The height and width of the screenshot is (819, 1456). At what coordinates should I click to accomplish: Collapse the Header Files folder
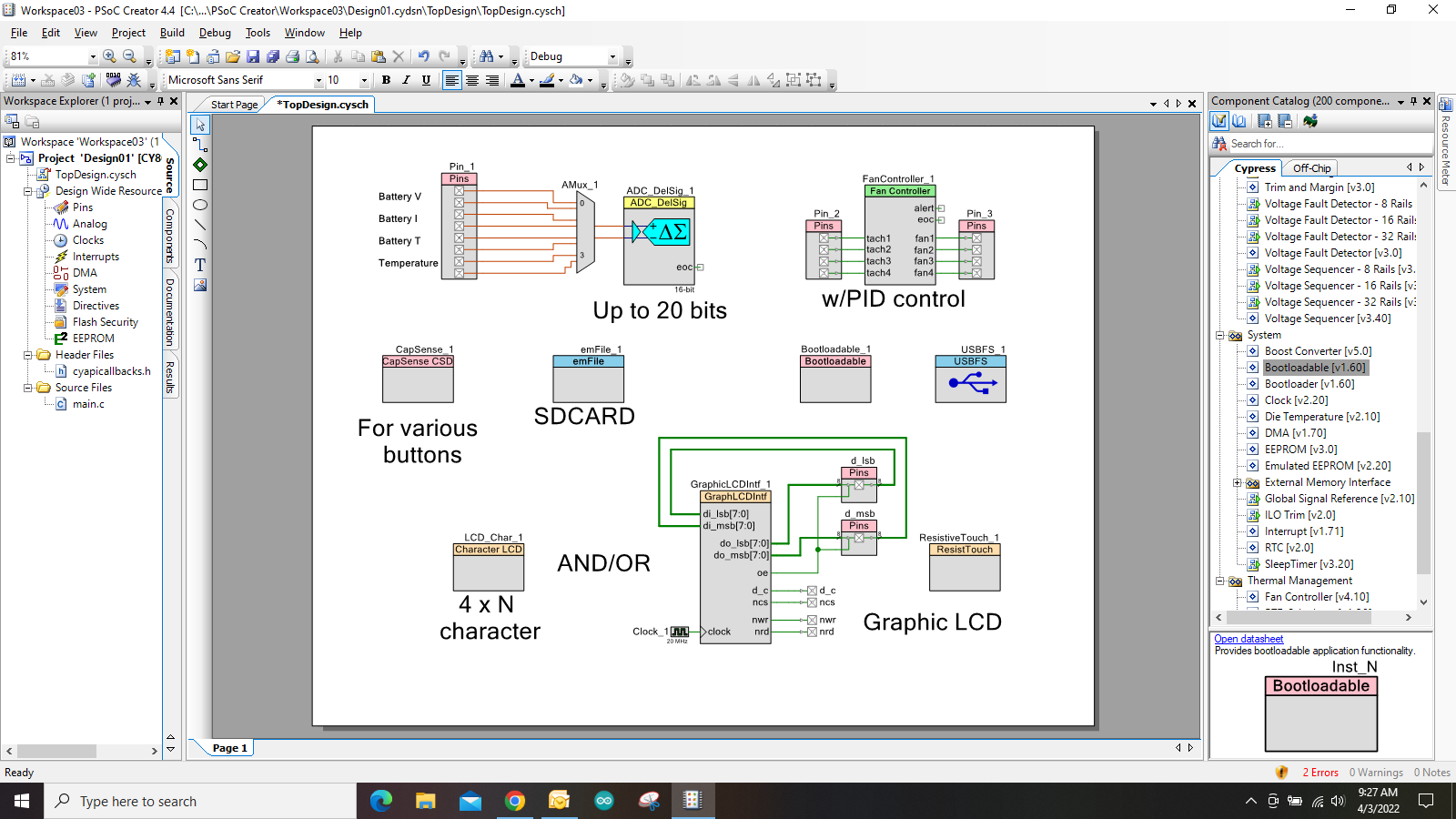[27, 355]
